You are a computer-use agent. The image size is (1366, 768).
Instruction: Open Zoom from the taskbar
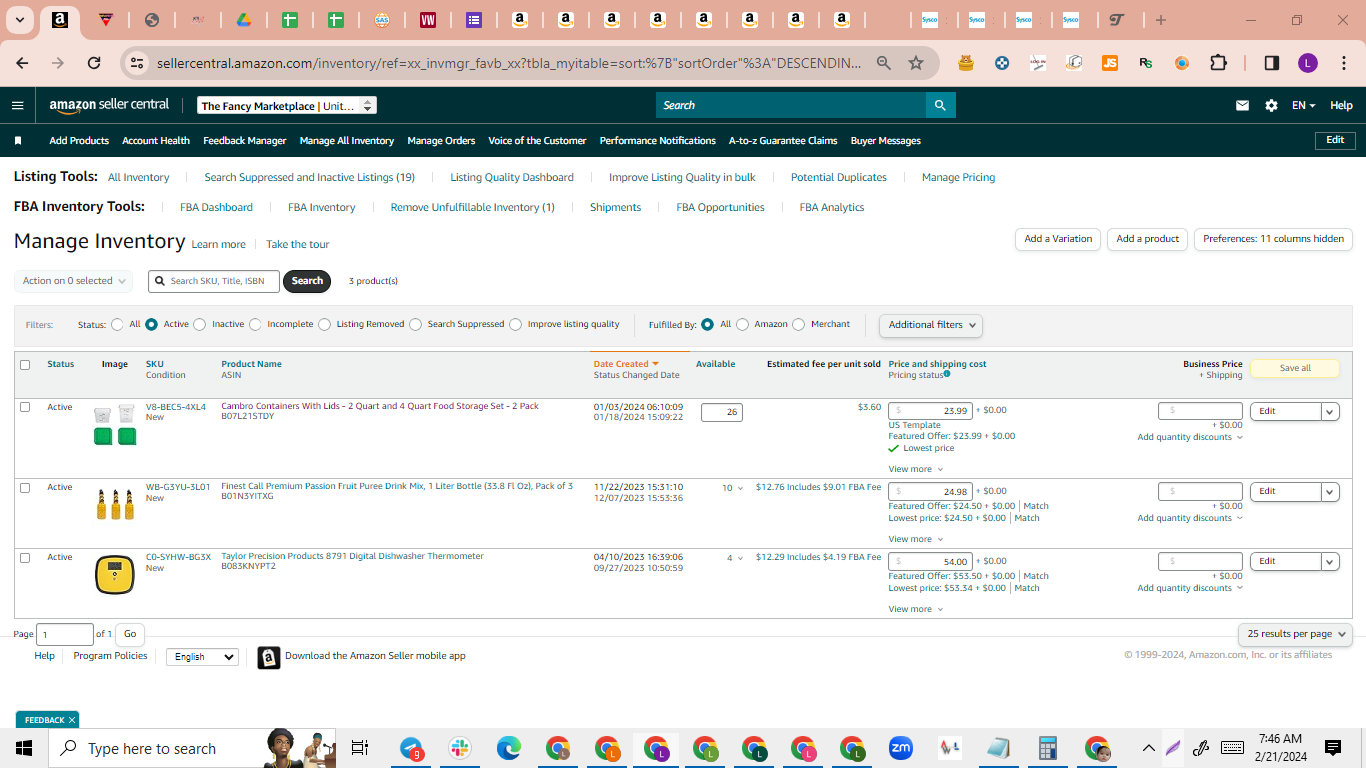[x=901, y=748]
